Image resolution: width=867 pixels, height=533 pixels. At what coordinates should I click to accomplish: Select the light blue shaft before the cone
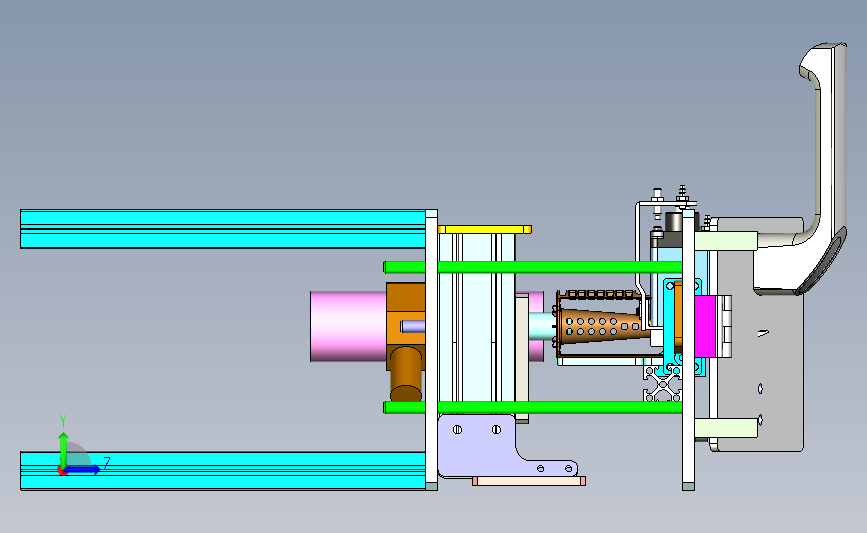(542, 326)
